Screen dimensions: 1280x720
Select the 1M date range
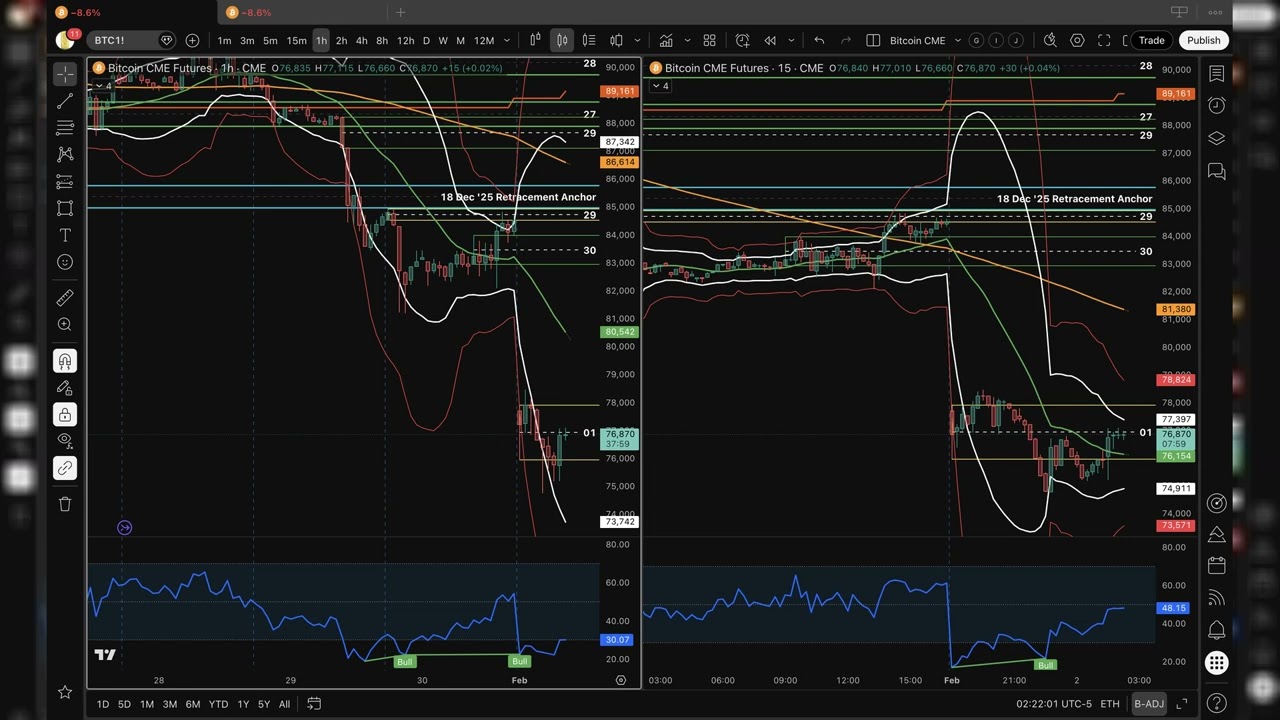coord(147,704)
